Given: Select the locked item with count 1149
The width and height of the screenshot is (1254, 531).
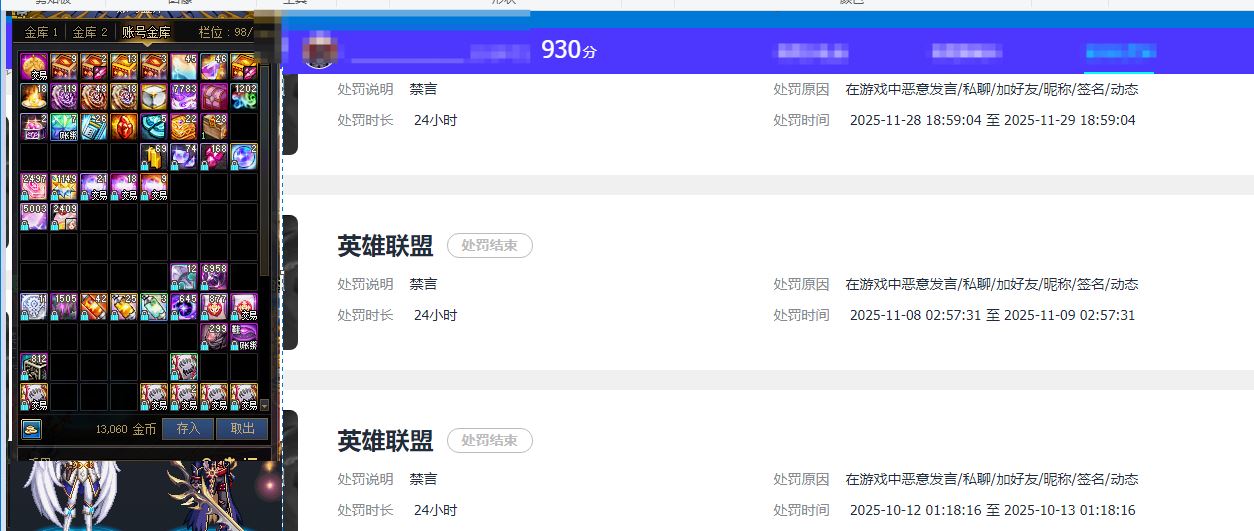Looking at the screenshot, I should tap(64, 187).
